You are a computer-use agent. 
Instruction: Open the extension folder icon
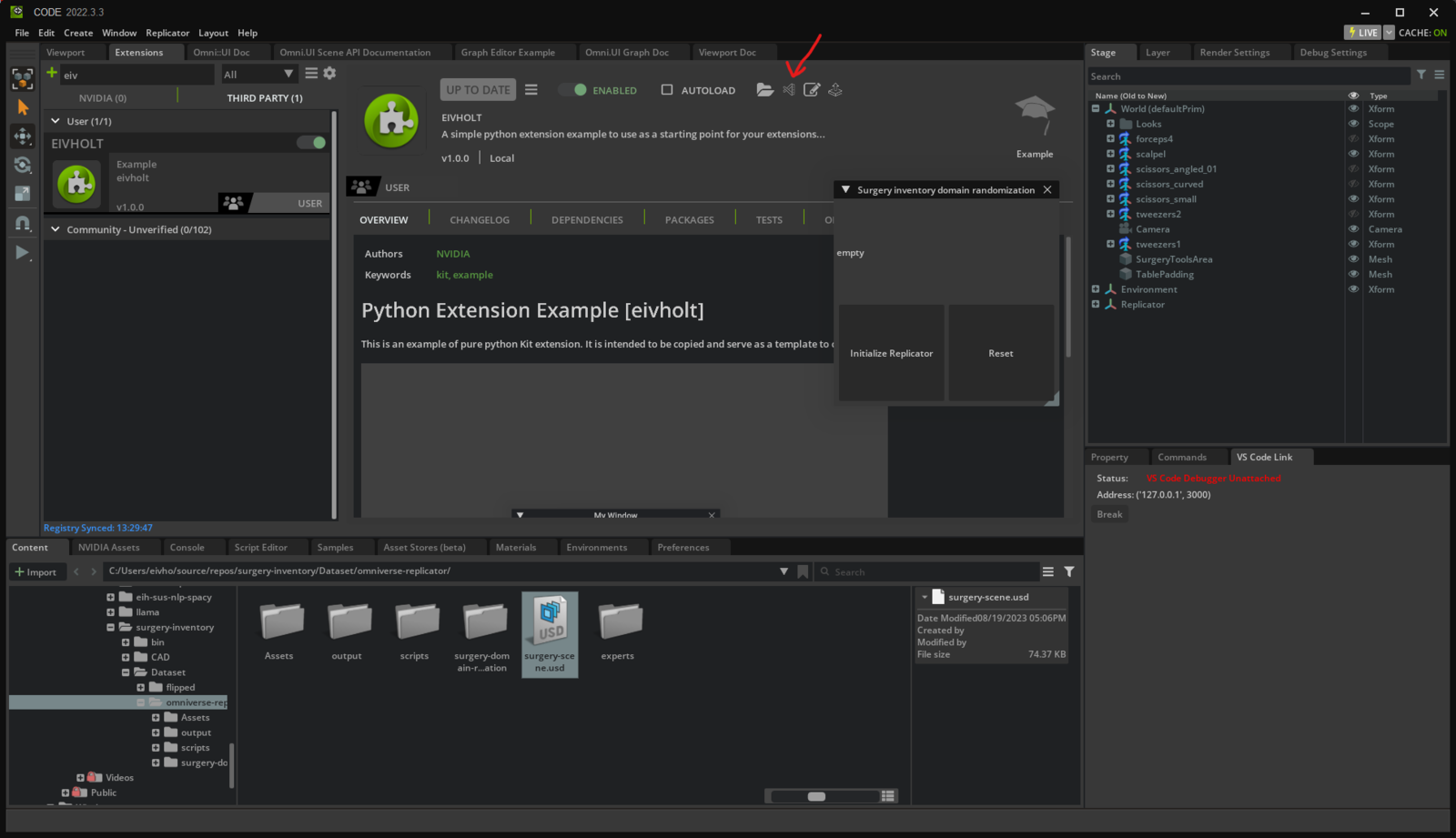point(764,90)
